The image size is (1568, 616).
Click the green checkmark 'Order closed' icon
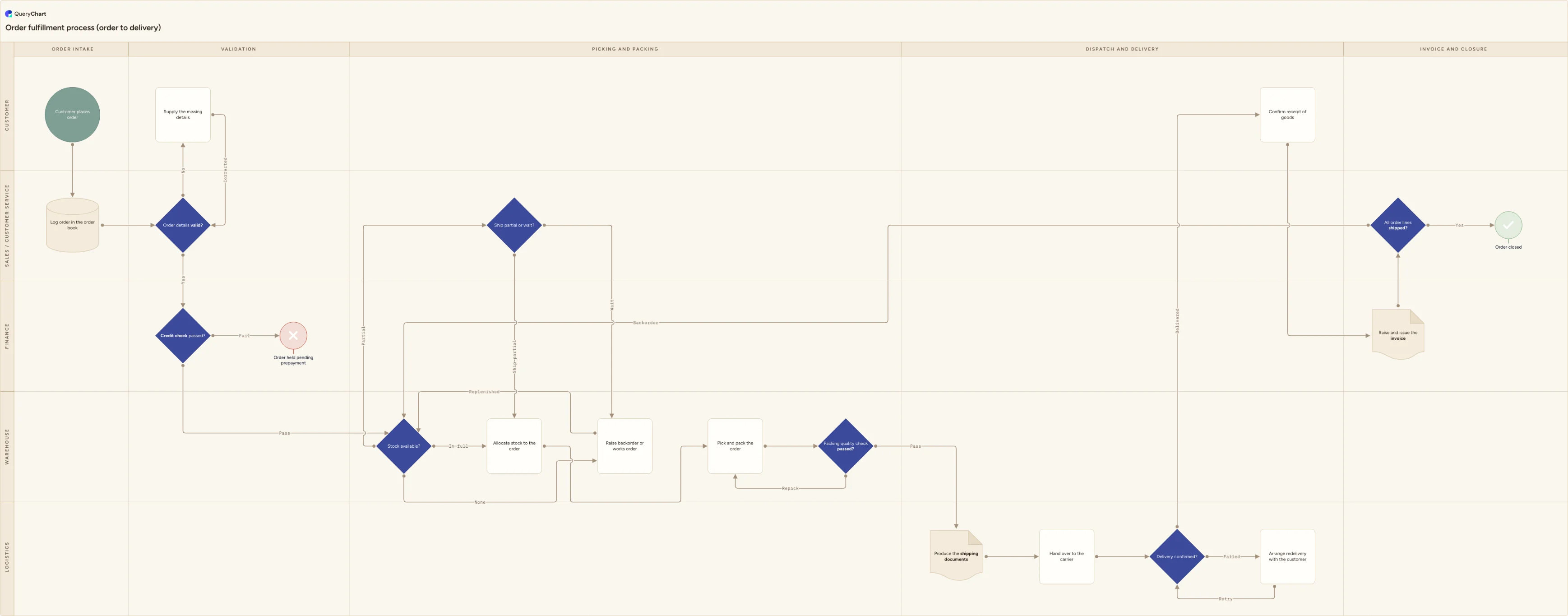[1508, 225]
